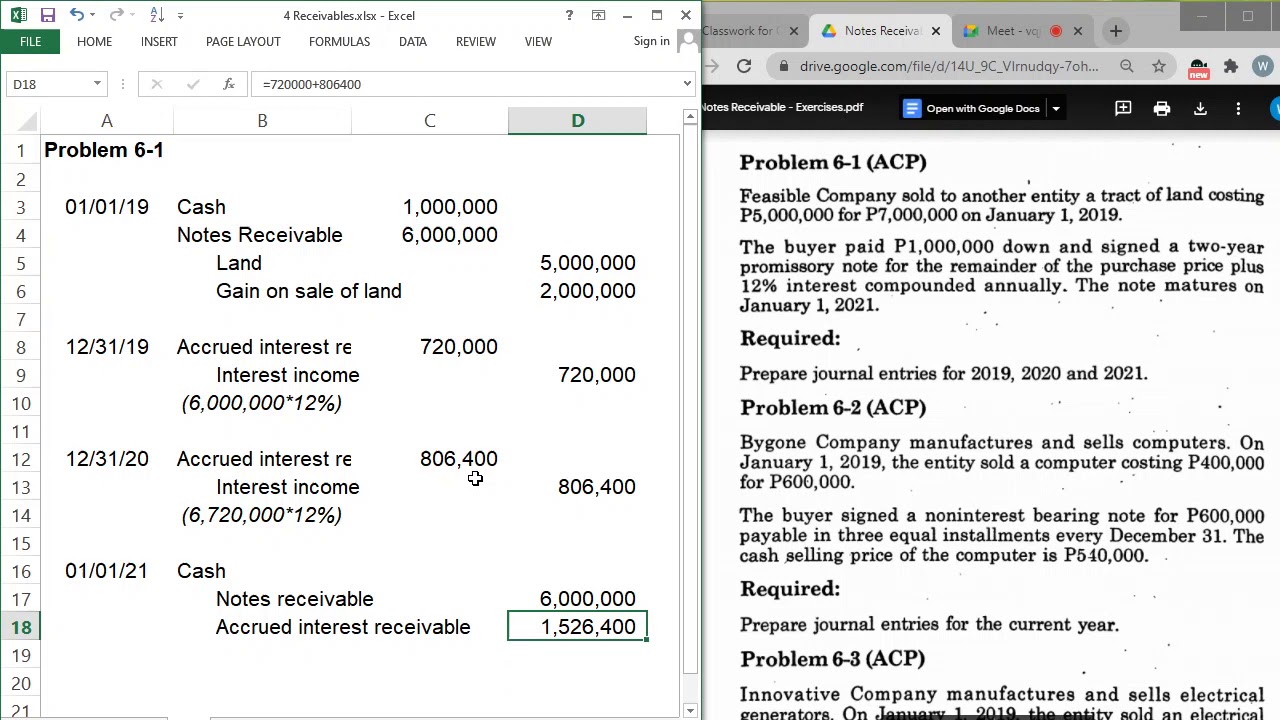Click the extension icon with new badge
This screenshot has height=720, width=1280.
(x=1198, y=67)
